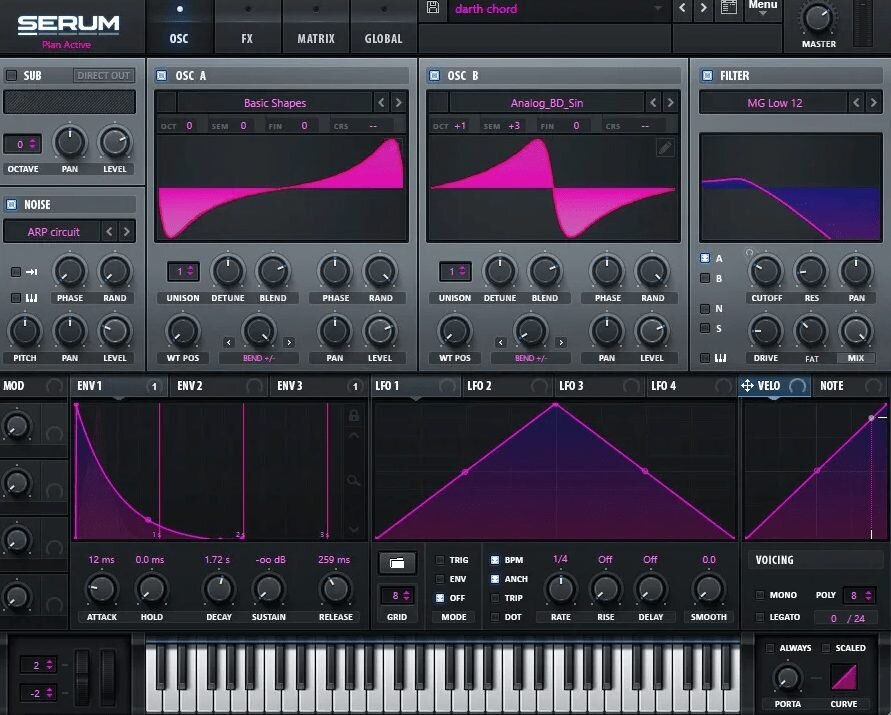Viewport: 891px width, 715px height.
Task: Click next filter type arrow
Action: (873, 103)
